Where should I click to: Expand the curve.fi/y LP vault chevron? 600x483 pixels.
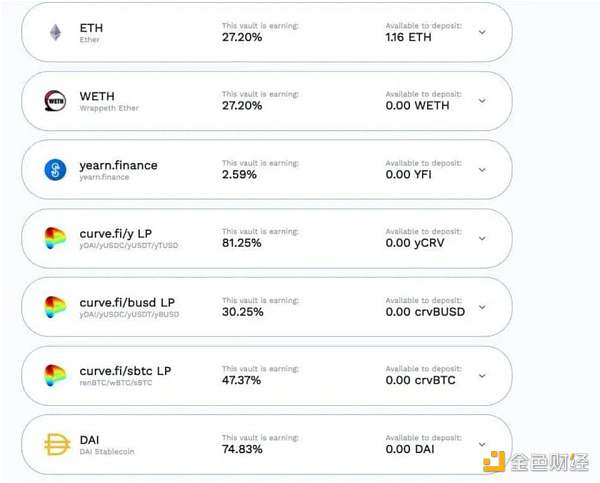click(482, 239)
